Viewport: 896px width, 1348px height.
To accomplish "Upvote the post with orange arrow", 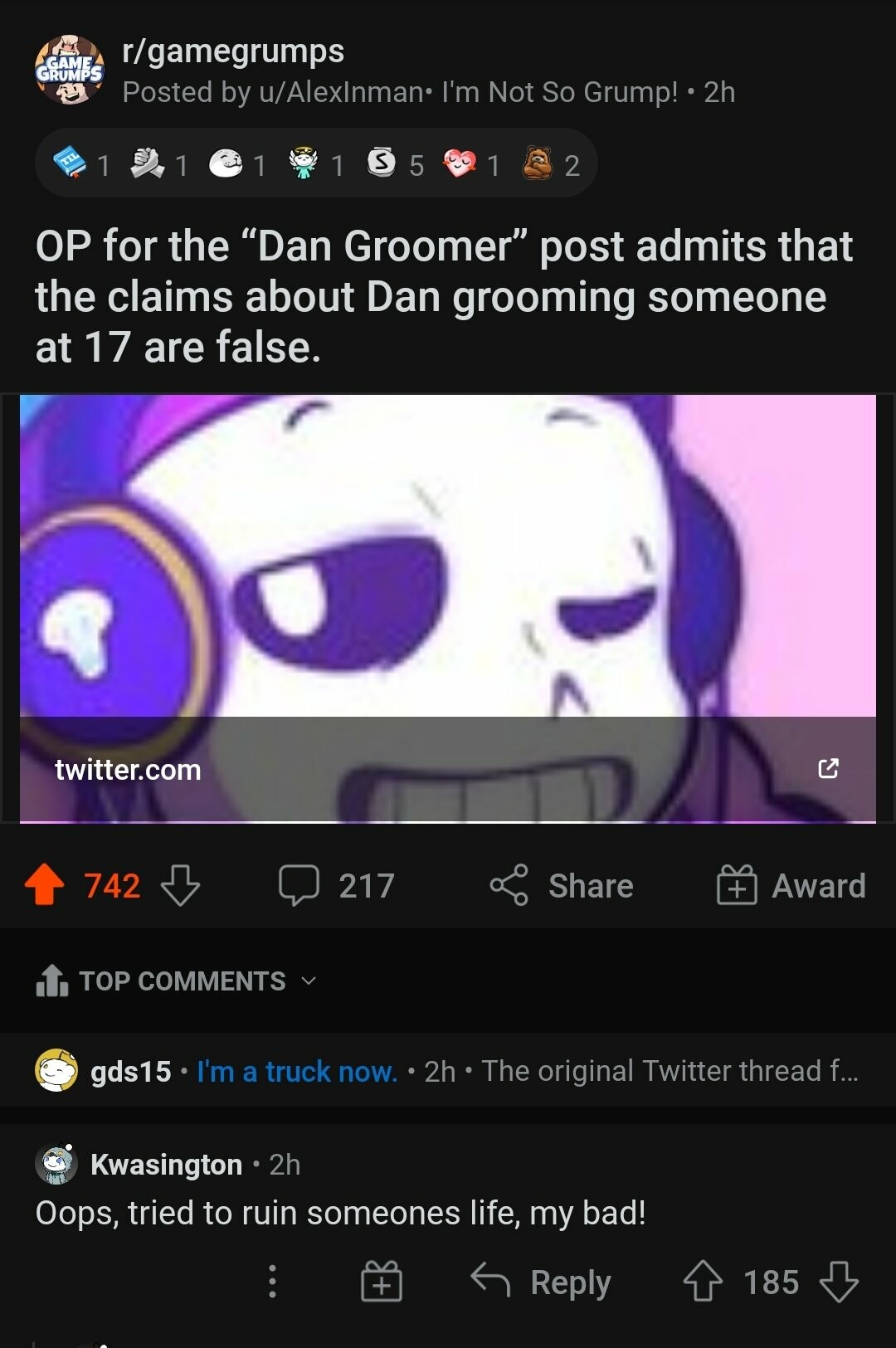I will [x=45, y=885].
